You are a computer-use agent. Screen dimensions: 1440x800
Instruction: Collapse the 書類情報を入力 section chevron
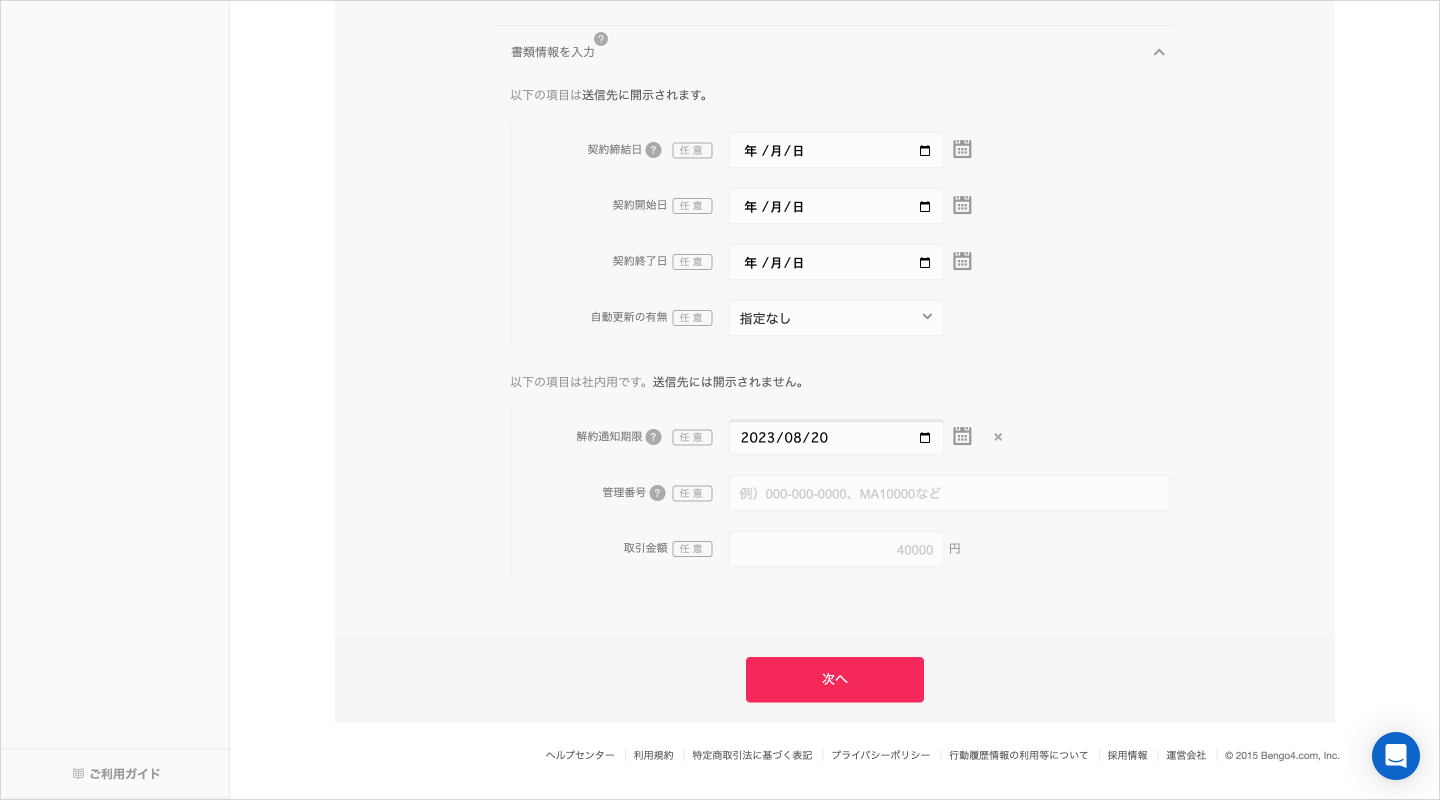click(1159, 52)
